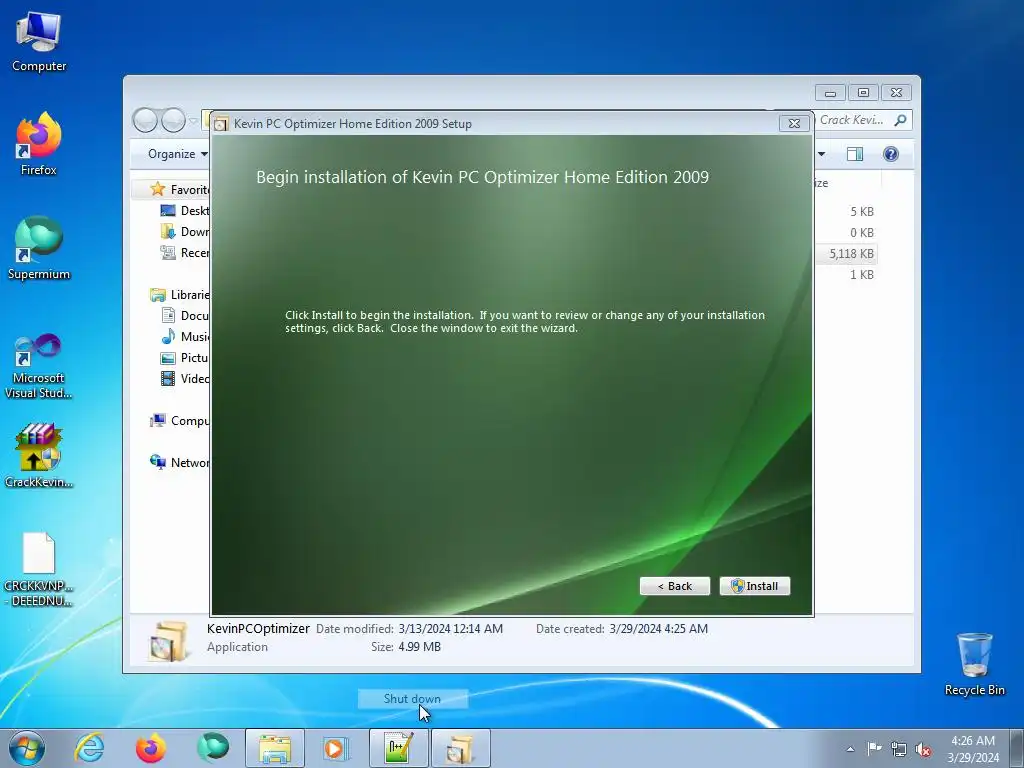Image resolution: width=1024 pixels, height=768 pixels.
Task: Launch Firefox from the taskbar
Action: tap(151, 748)
